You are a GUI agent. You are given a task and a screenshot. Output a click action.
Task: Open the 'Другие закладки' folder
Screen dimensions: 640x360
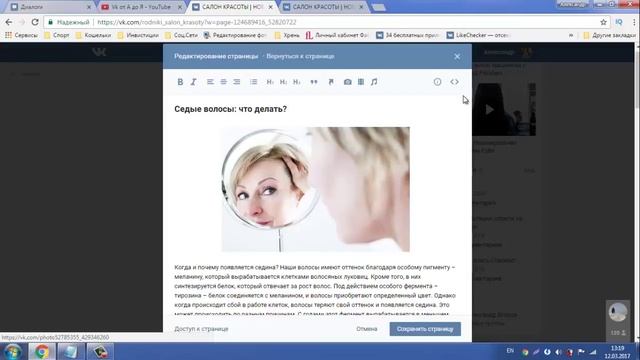point(609,36)
